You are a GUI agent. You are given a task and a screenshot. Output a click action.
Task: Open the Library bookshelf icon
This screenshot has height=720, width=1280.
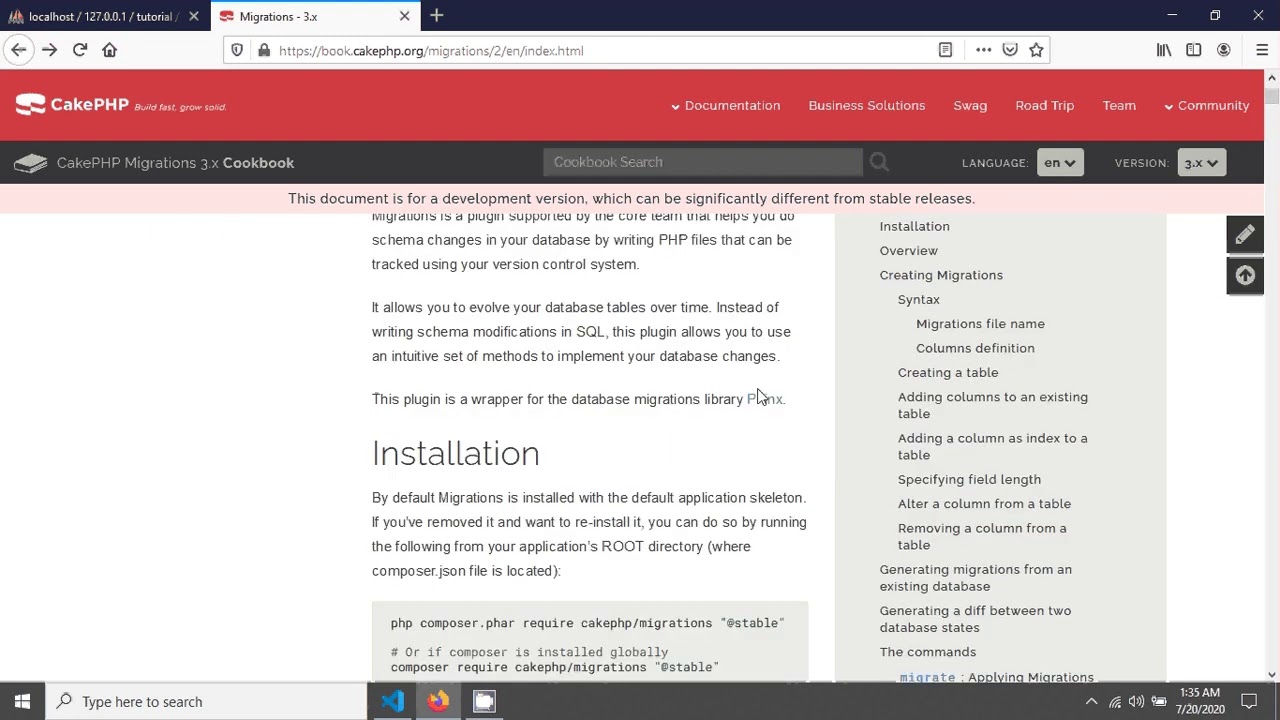point(1164,50)
